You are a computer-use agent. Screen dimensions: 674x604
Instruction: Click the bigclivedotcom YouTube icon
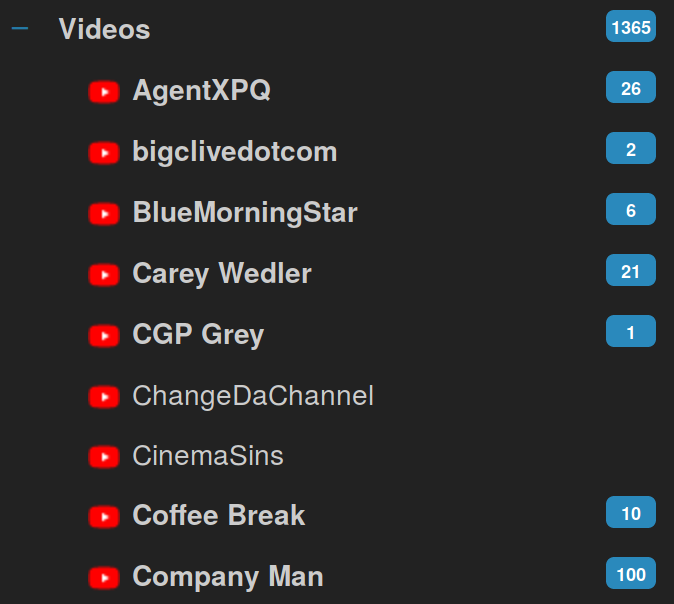tap(104, 153)
